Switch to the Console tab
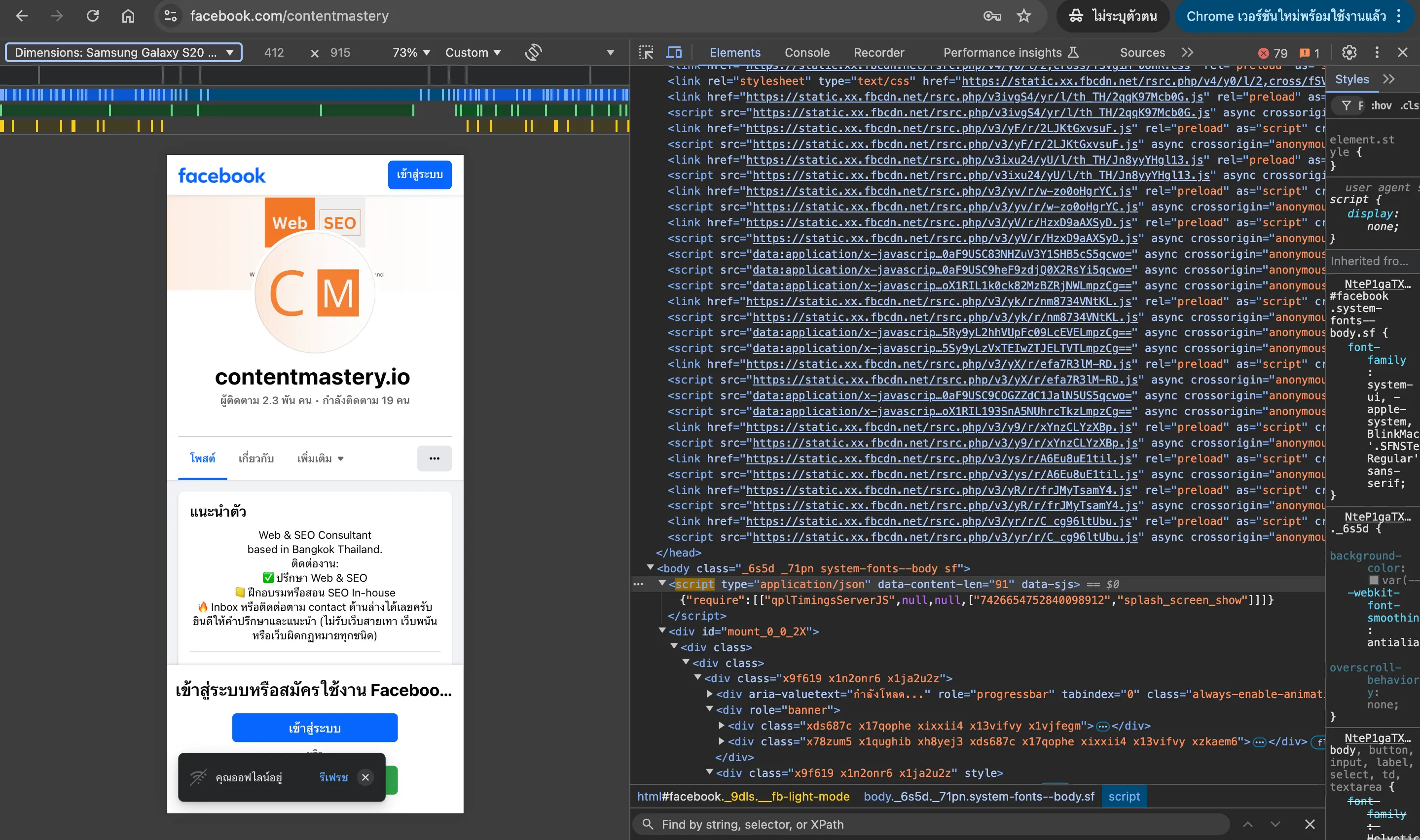The height and width of the screenshot is (840, 1420). (807, 53)
